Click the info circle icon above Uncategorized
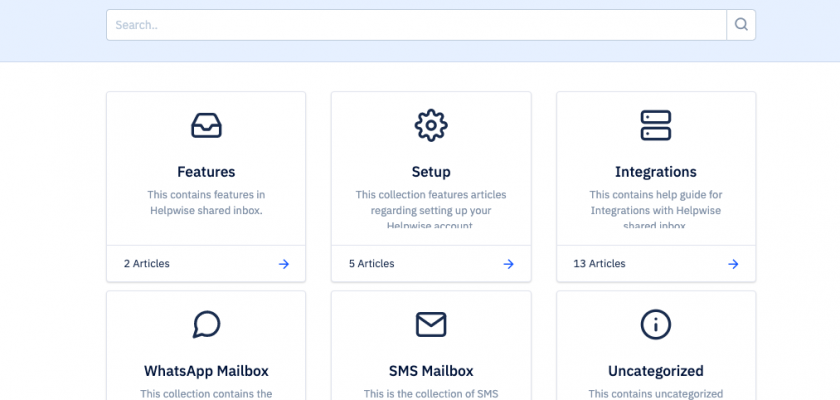Screen dimensions: 840x400 (x=656, y=324)
